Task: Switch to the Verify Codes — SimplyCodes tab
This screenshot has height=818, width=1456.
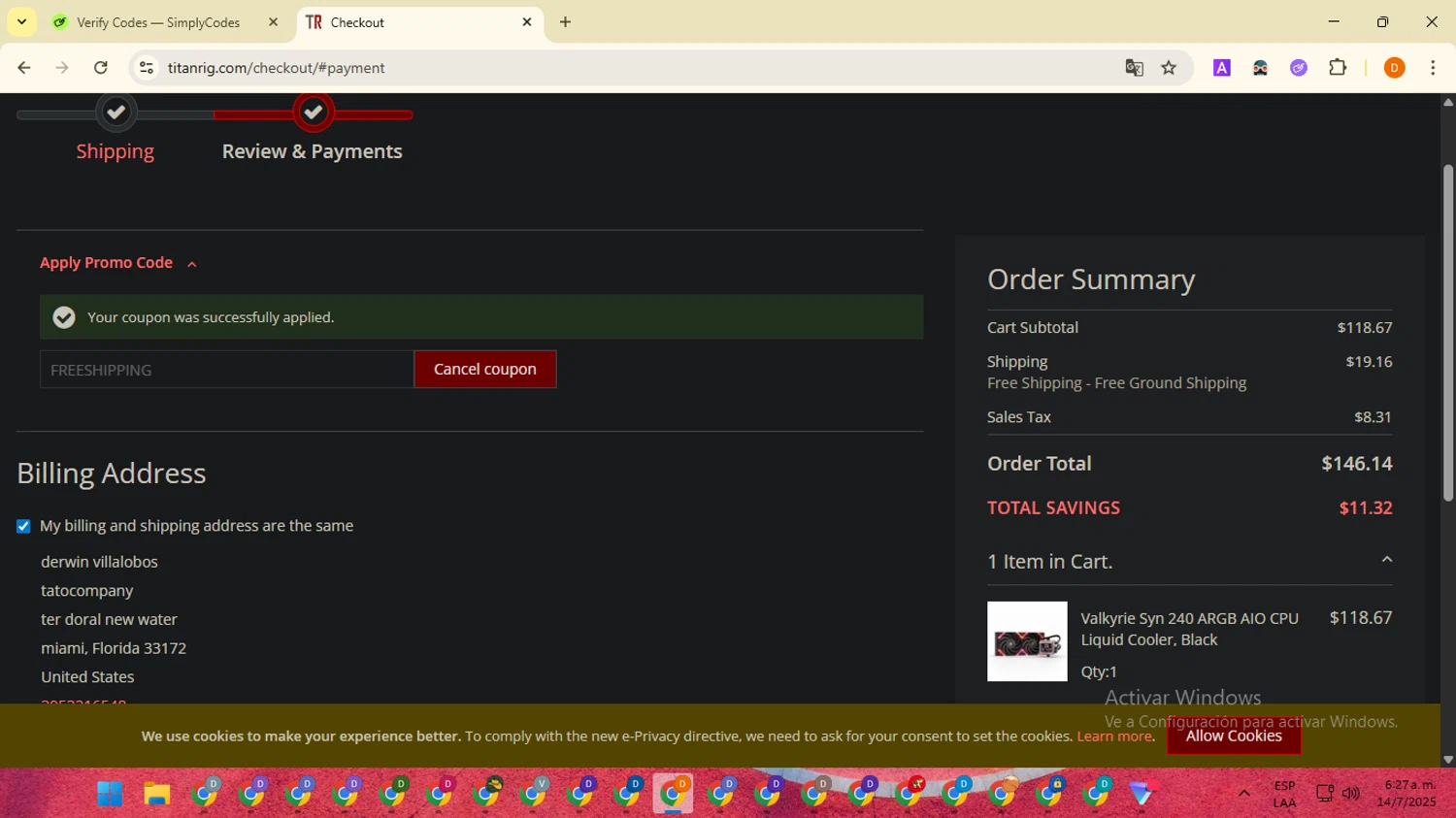Action: [157, 22]
